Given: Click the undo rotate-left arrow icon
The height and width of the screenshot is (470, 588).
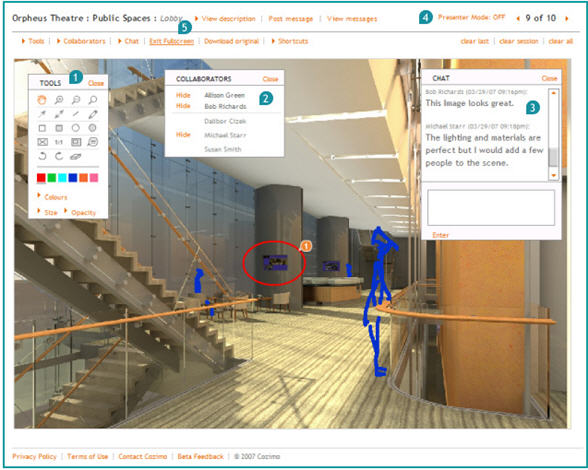Looking at the screenshot, I should pyautogui.click(x=42, y=156).
